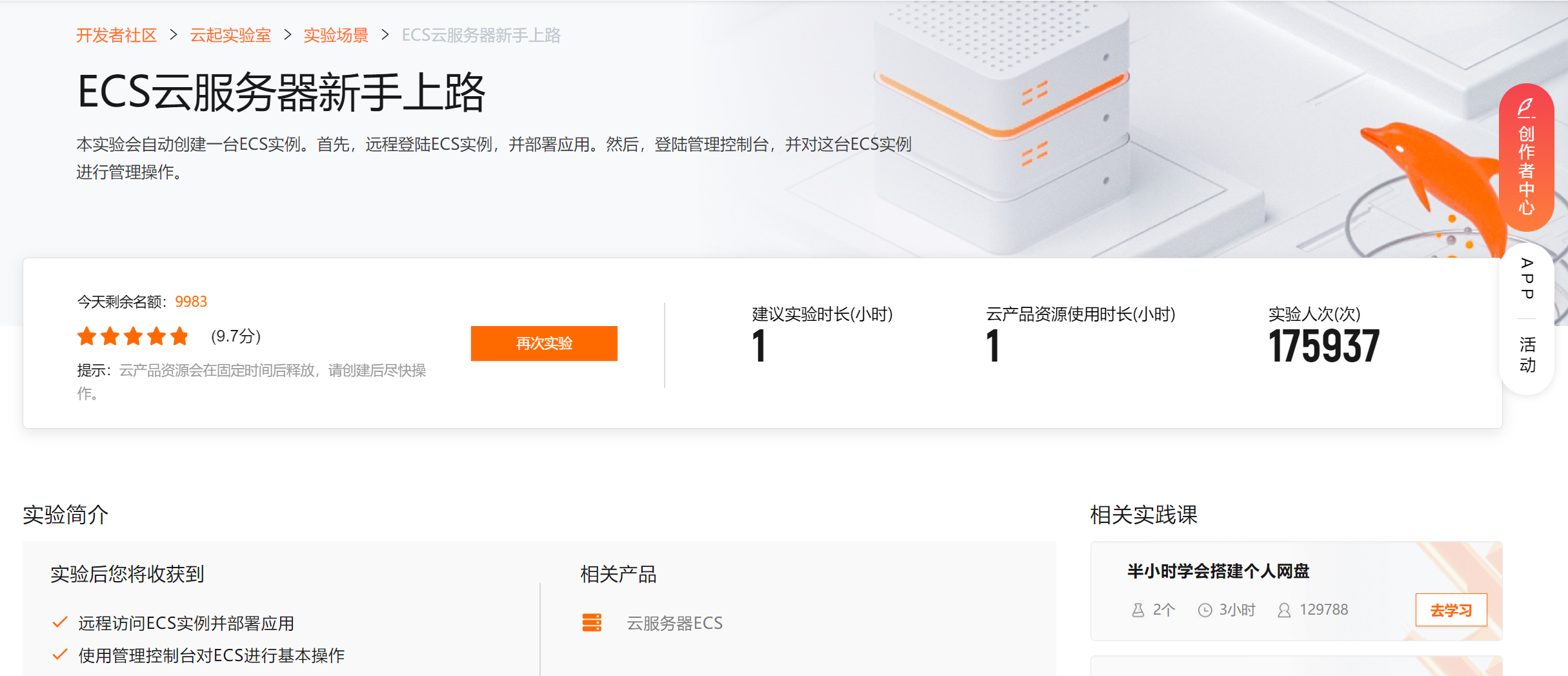Click the clock icon beside 3小时

click(x=1205, y=610)
